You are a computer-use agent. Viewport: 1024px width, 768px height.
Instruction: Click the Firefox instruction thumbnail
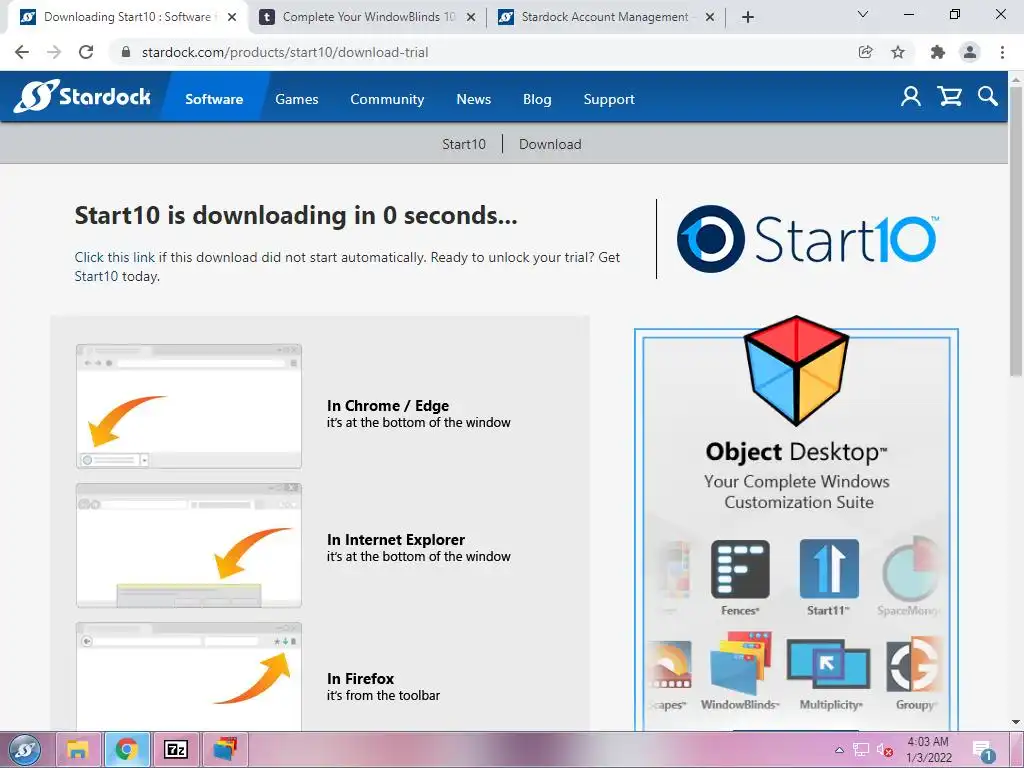coord(189,677)
